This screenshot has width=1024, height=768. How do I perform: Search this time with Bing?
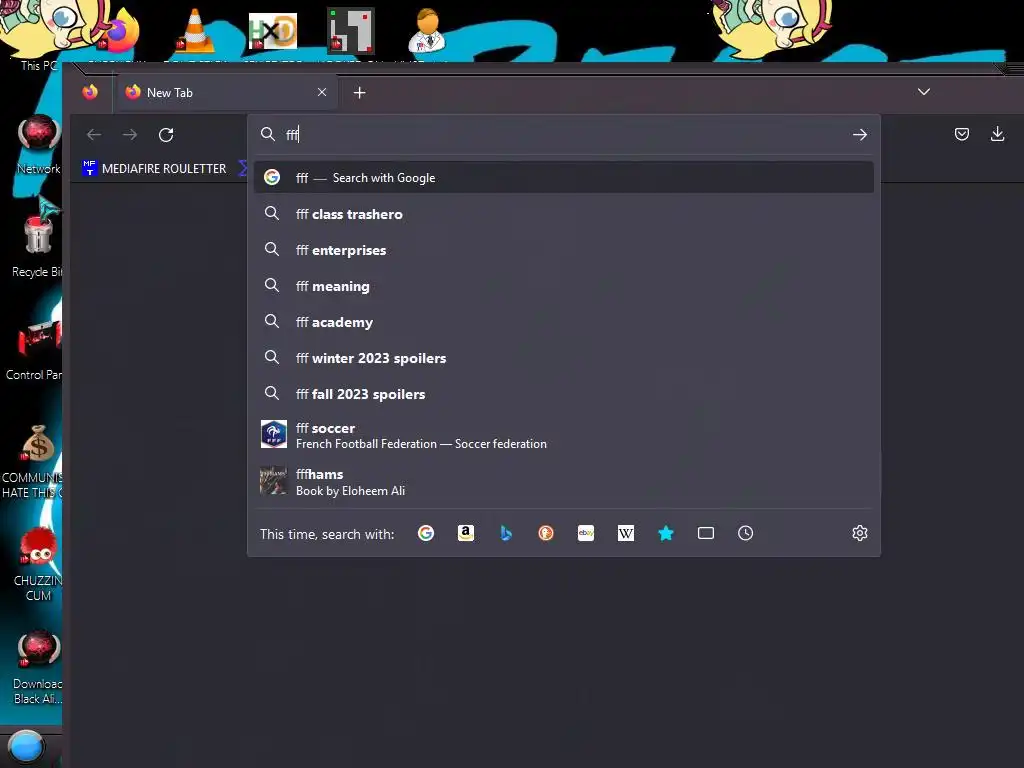coord(505,533)
